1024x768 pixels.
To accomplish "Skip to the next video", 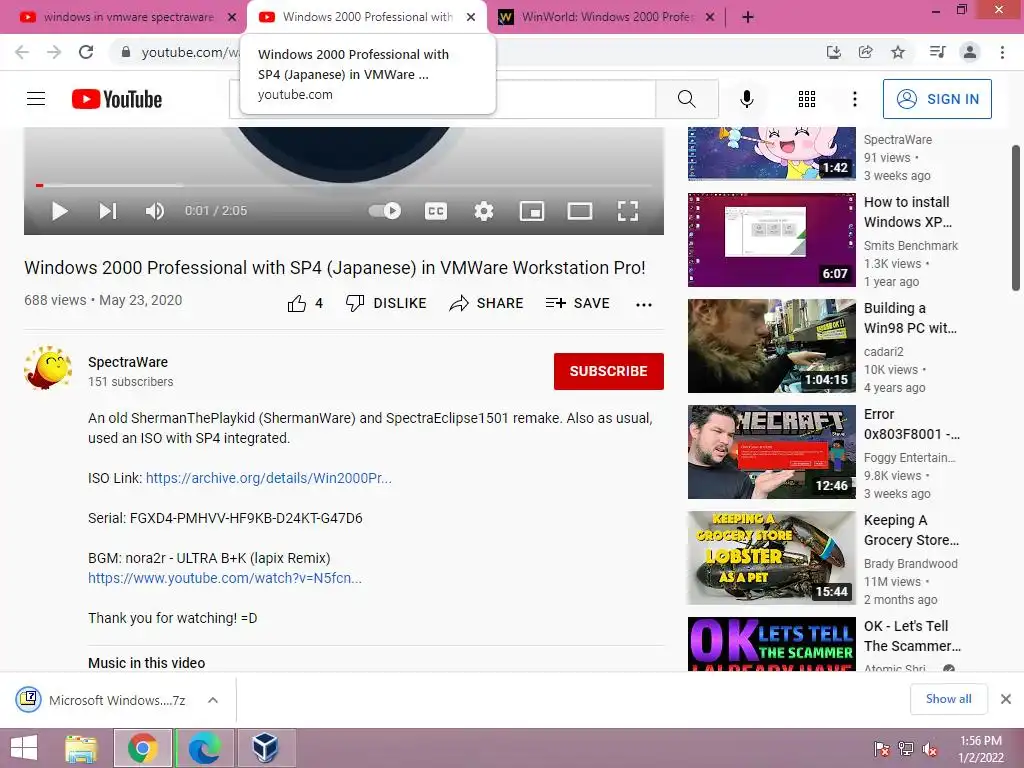I will tap(108, 211).
